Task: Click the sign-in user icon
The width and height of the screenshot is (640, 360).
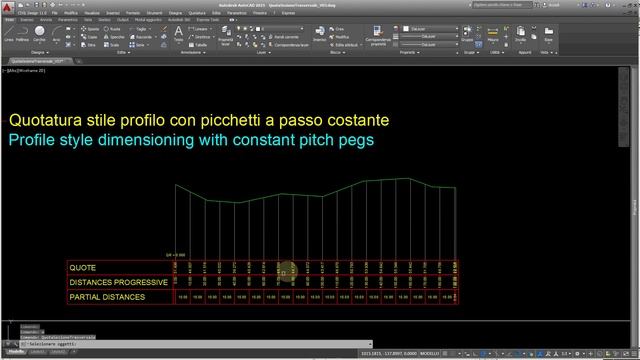Action: [x=545, y=5]
